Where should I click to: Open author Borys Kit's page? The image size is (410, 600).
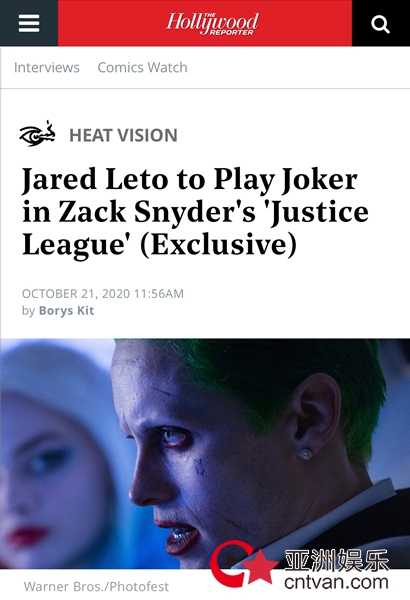66,310
